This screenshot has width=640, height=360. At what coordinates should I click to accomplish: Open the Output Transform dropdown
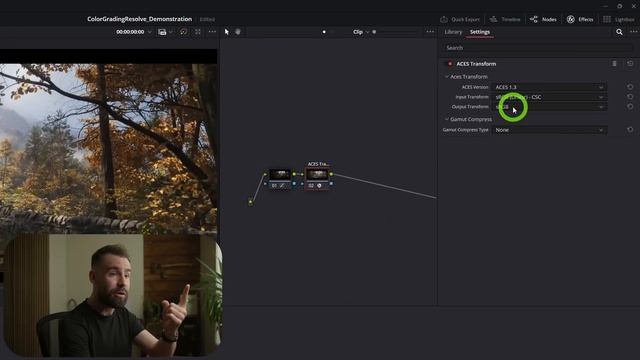(x=549, y=107)
